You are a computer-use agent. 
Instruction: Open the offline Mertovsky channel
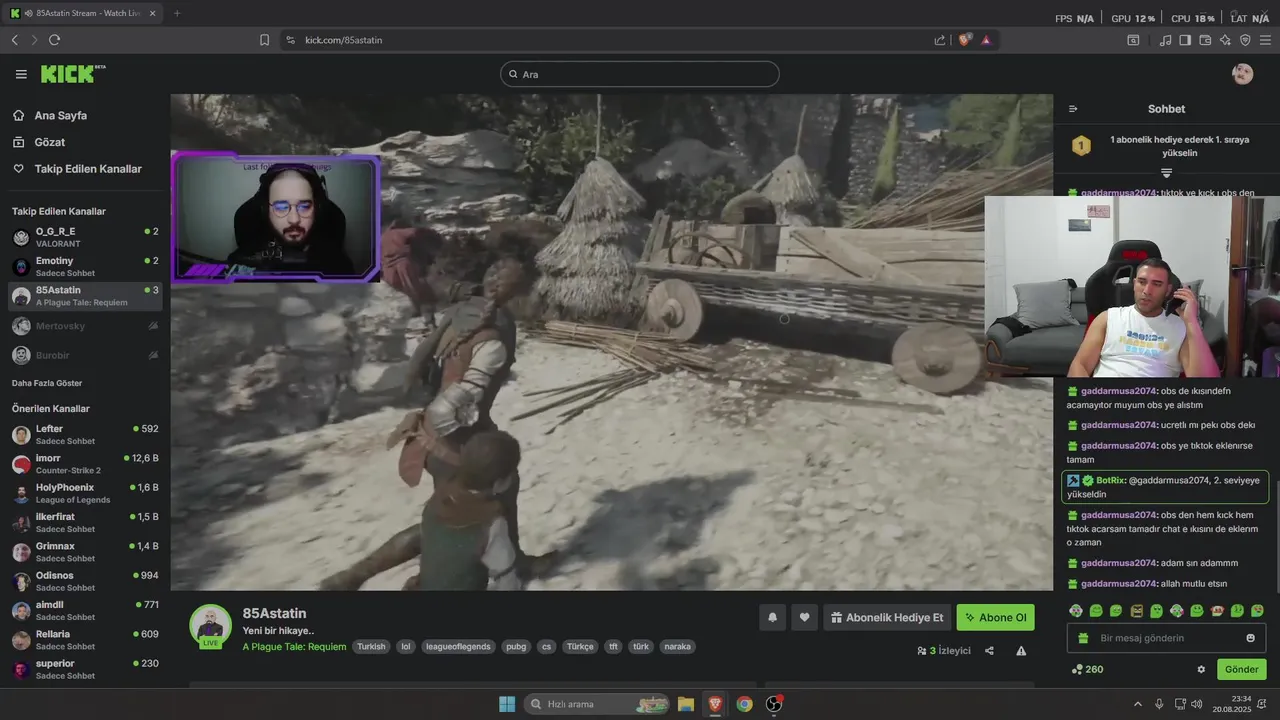pyautogui.click(x=85, y=326)
